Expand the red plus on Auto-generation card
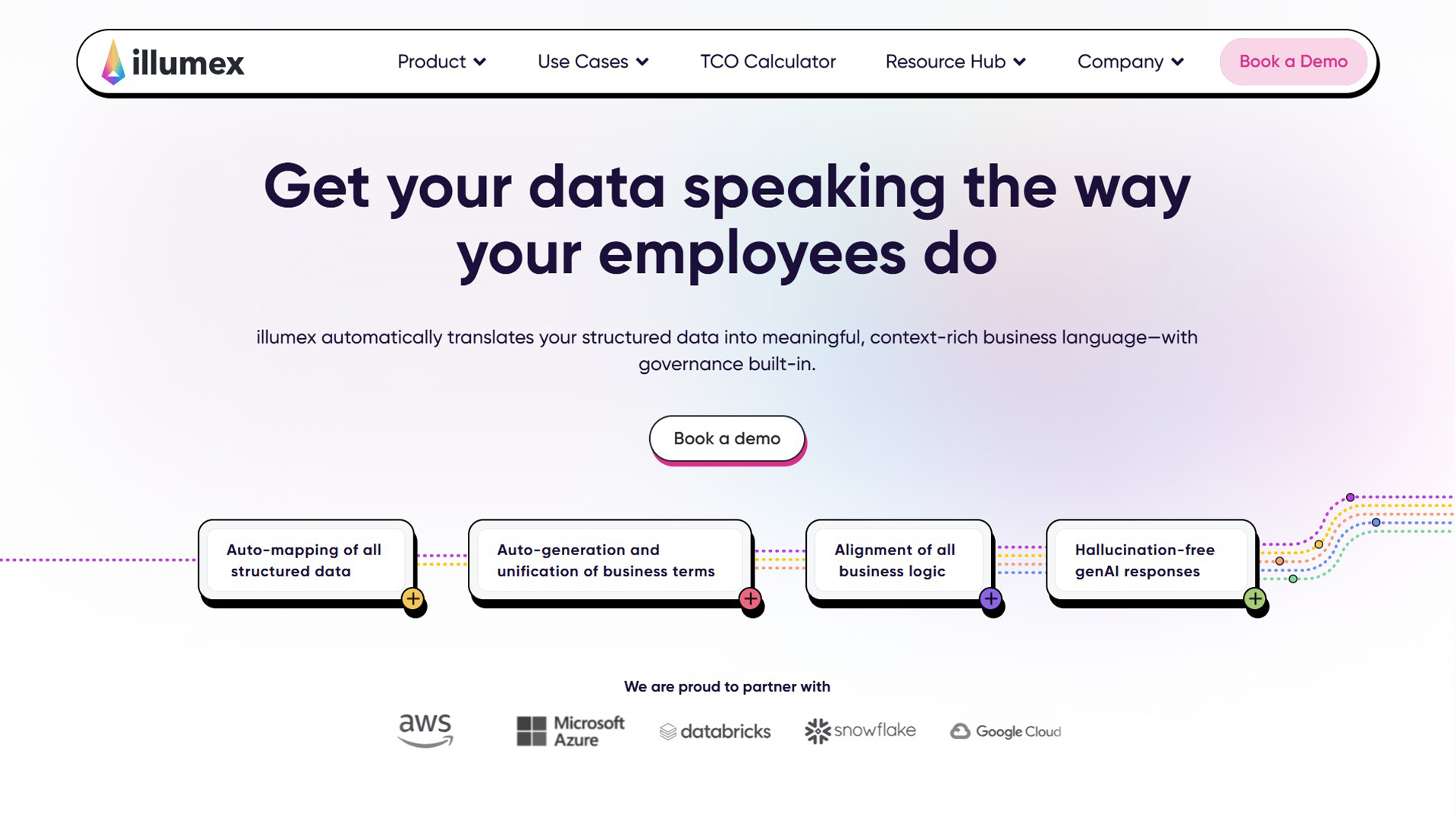The height and width of the screenshot is (819, 1456). (x=750, y=599)
